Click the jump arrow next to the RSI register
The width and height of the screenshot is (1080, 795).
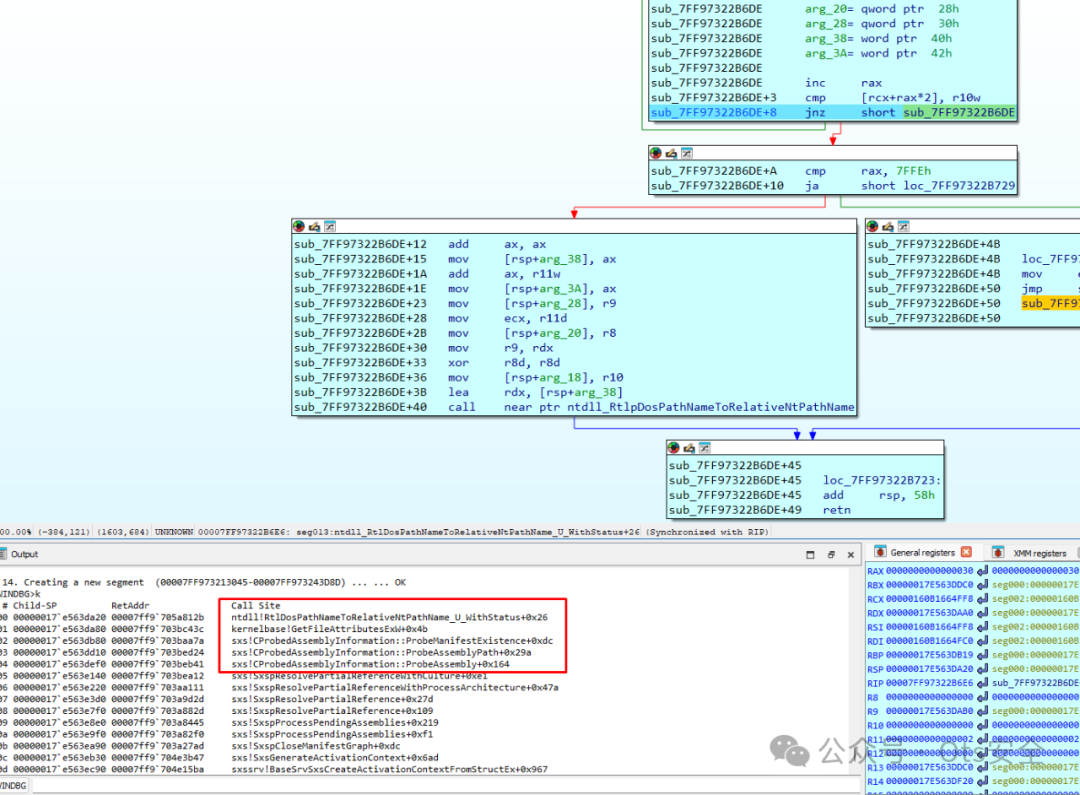point(983,627)
